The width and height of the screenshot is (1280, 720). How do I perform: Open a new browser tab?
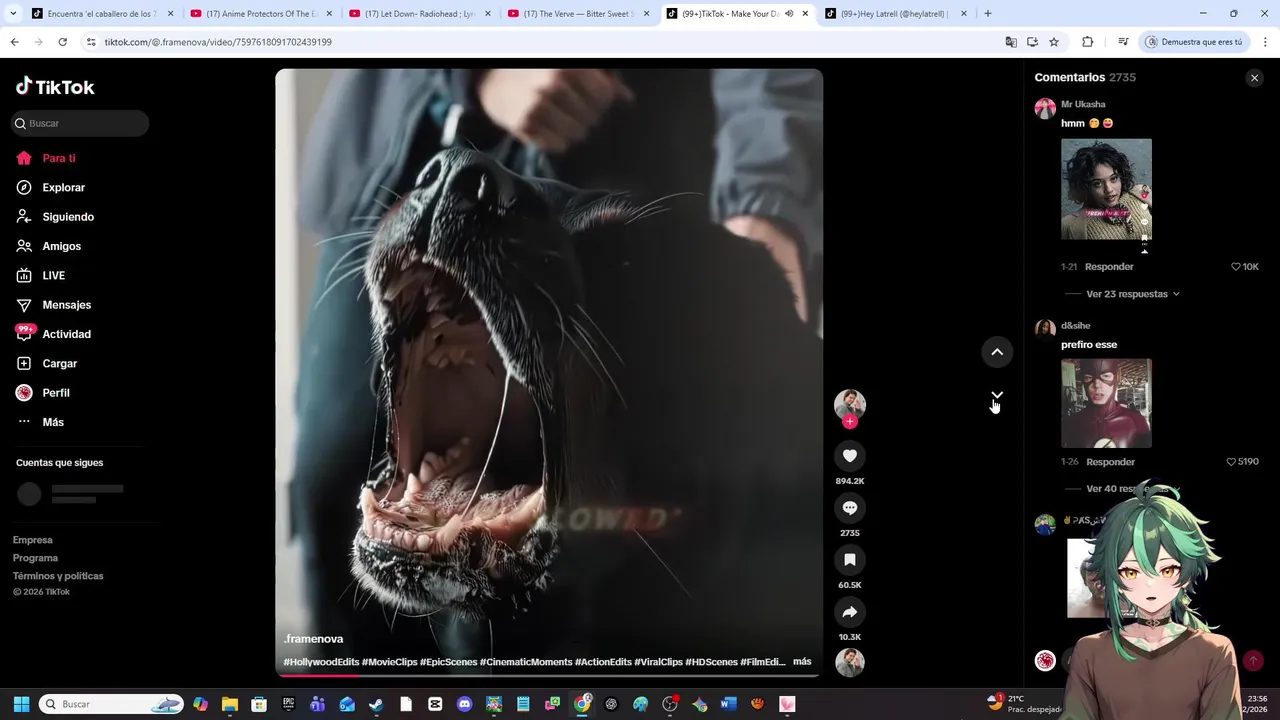pos(988,14)
